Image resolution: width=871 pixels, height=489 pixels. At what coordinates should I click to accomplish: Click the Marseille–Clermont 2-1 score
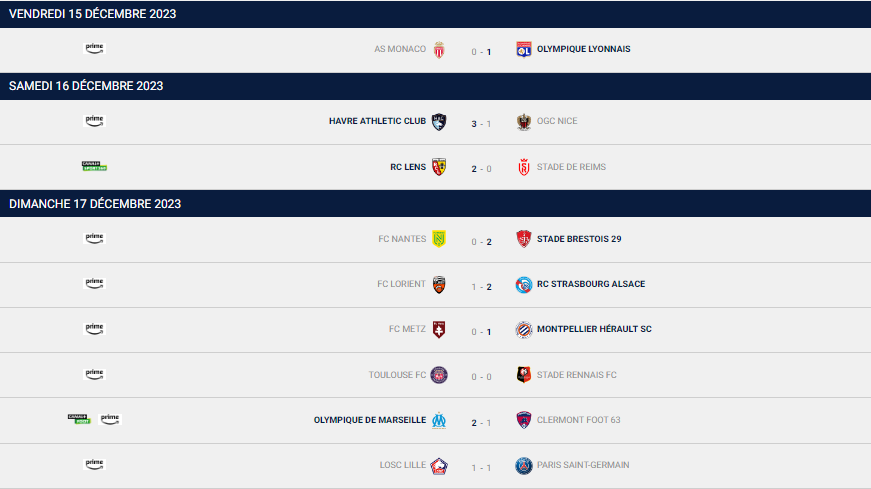point(481,421)
